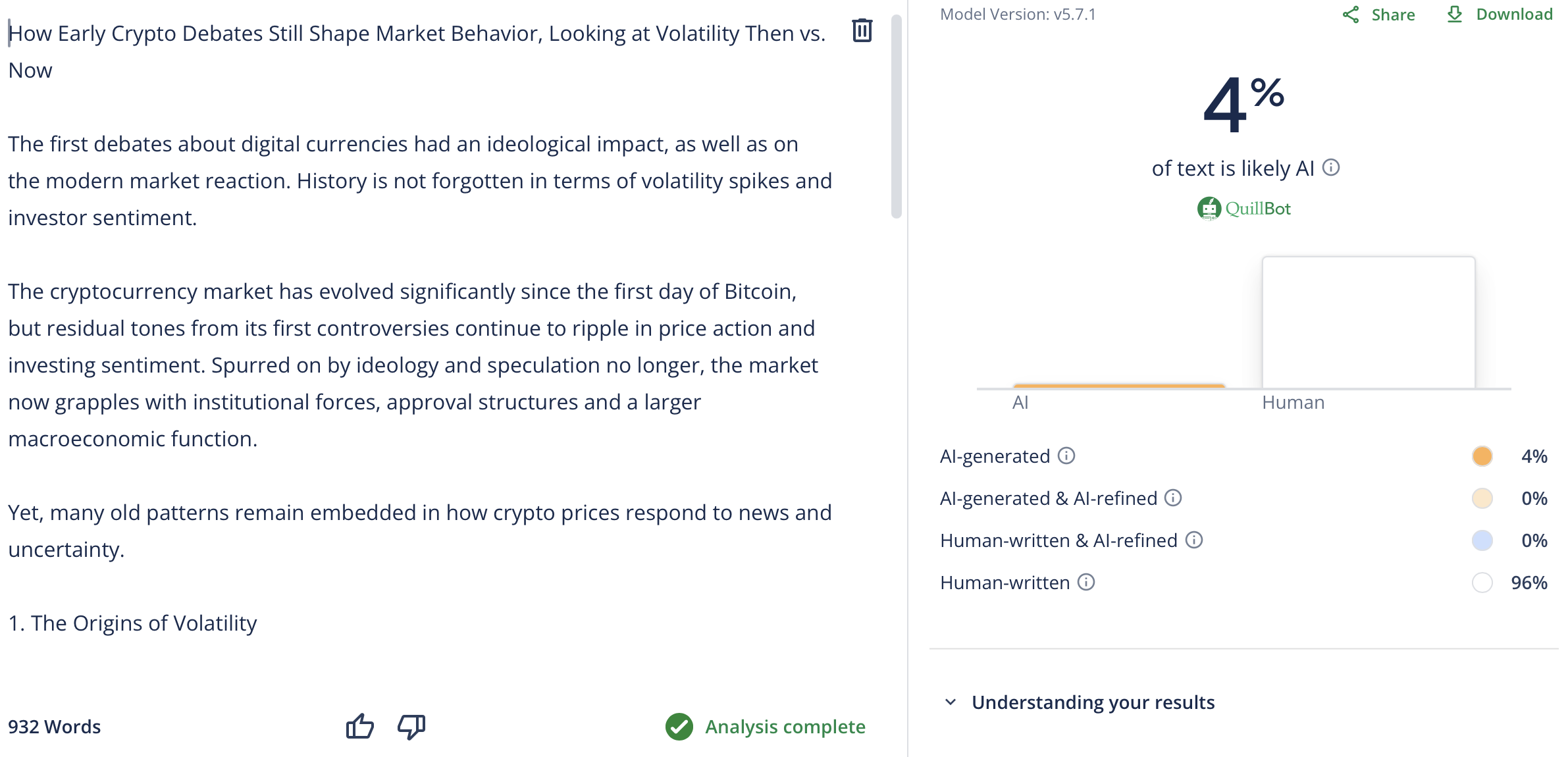This screenshot has height=757, width=1568.
Task: Click the Download arrow icon
Action: click(x=1455, y=14)
